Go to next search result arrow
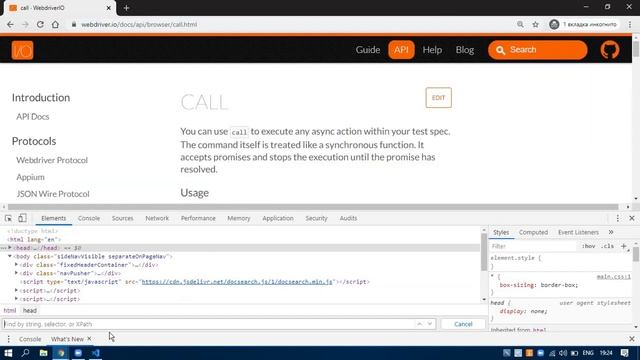This screenshot has height=360, width=640. click(430, 324)
